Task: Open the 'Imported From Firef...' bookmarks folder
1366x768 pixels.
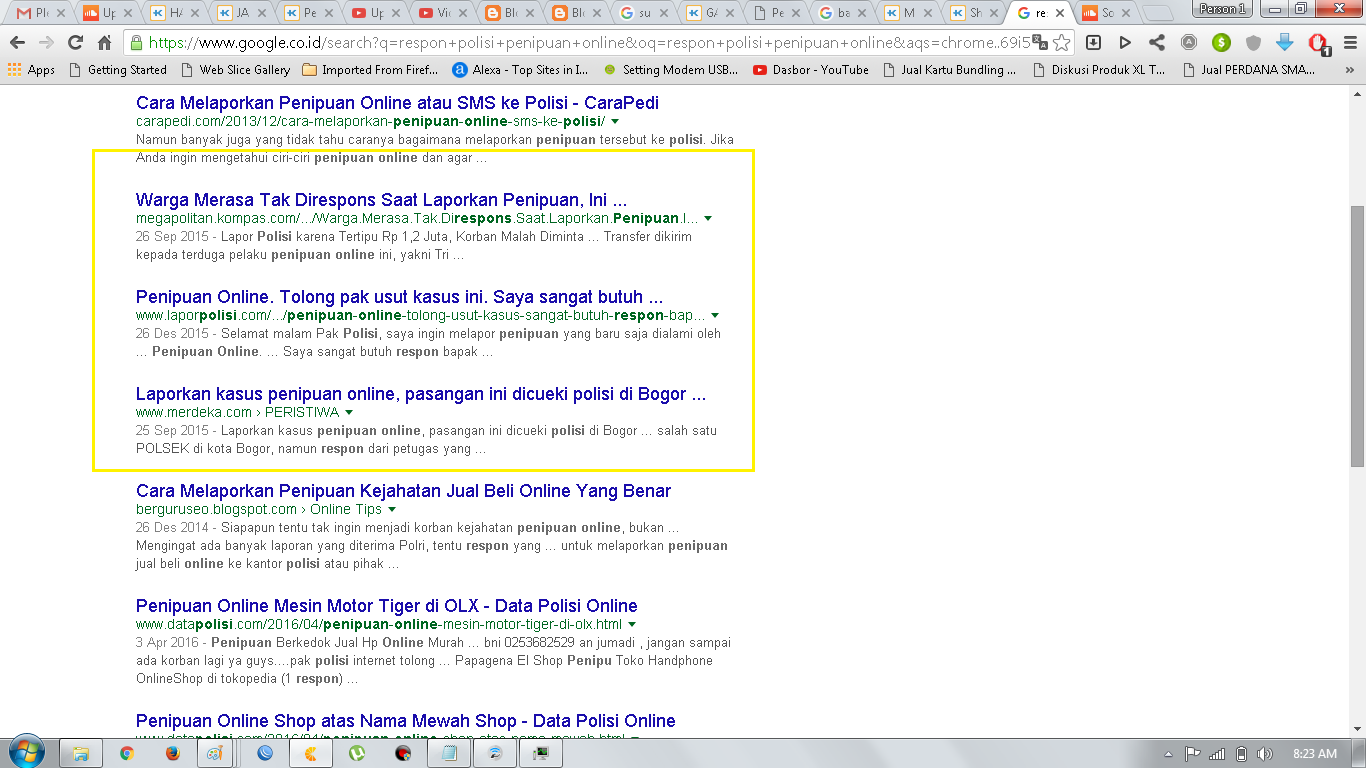Action: (x=370, y=70)
